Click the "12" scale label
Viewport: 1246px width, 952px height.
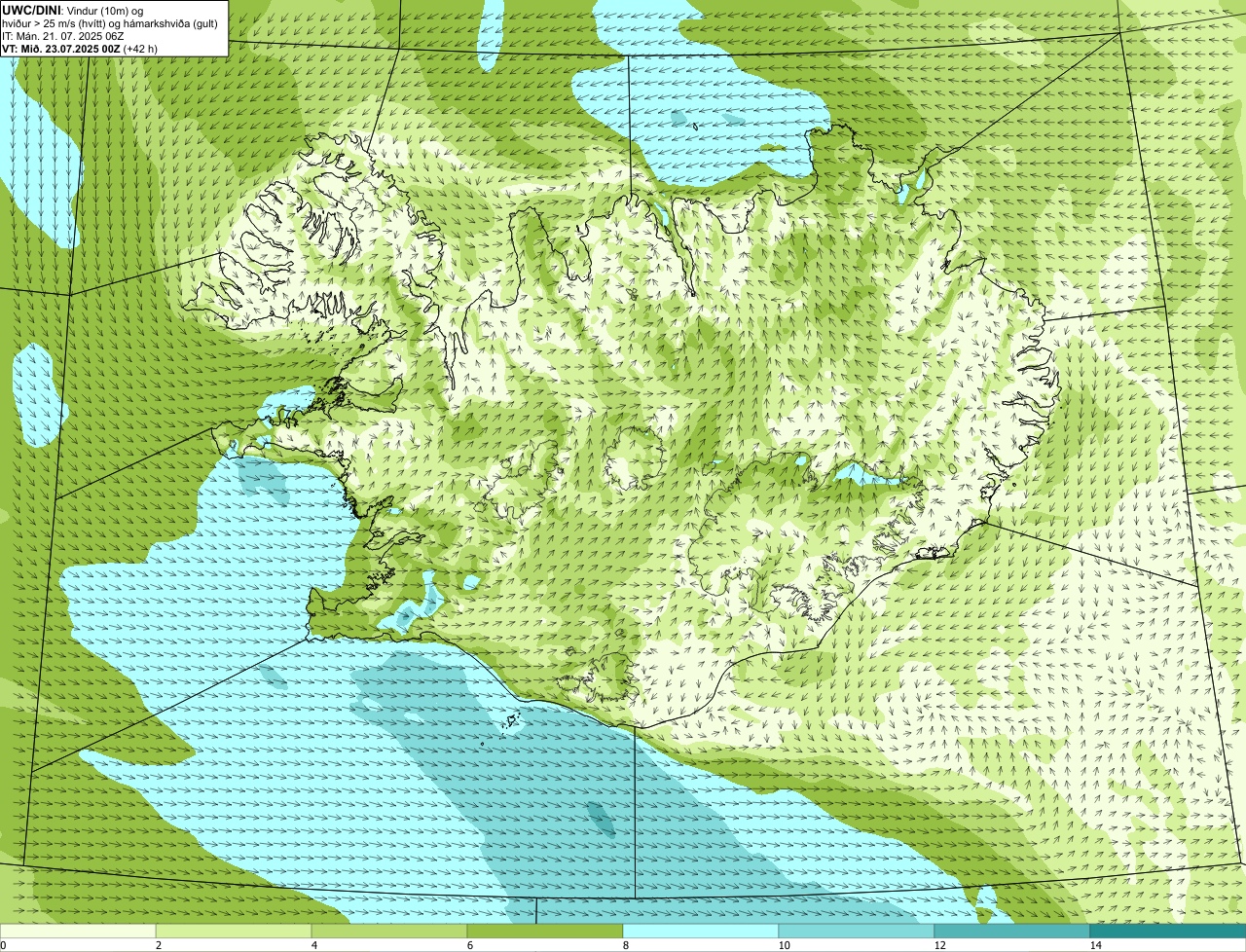coord(939,945)
